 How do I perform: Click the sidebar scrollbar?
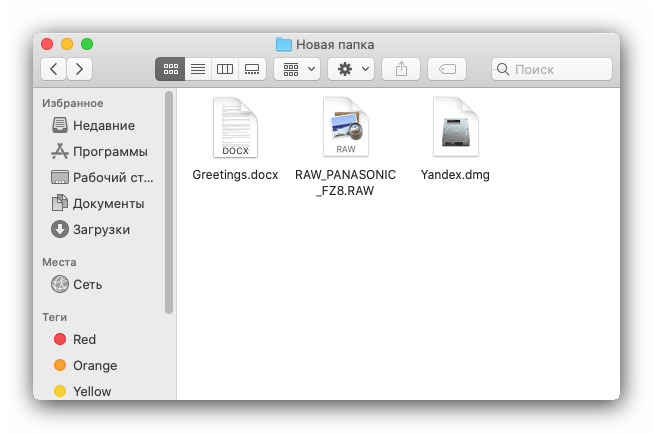coord(169,202)
